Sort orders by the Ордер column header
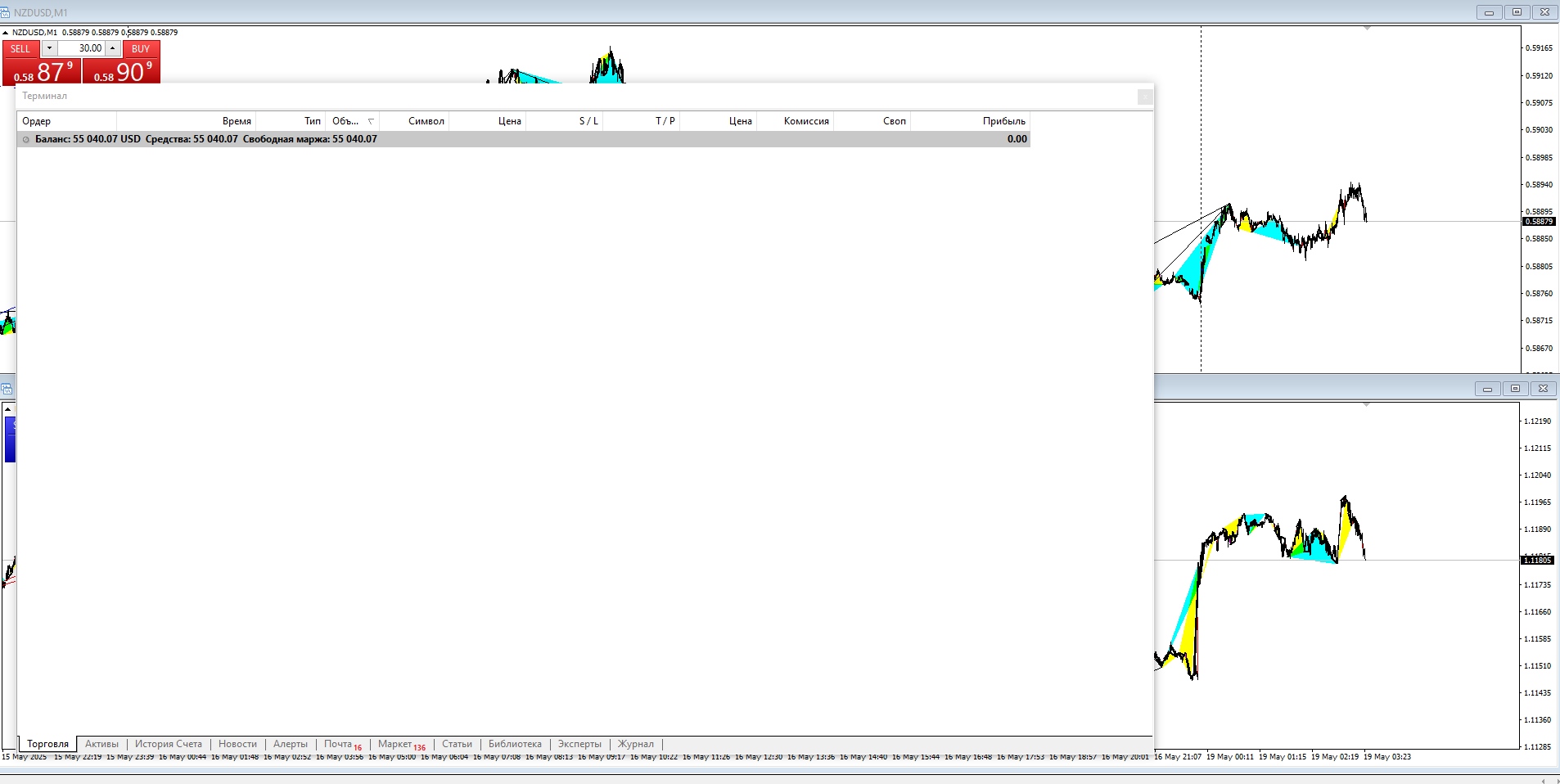Image resolution: width=1560 pixels, height=784 pixels. tap(67, 121)
